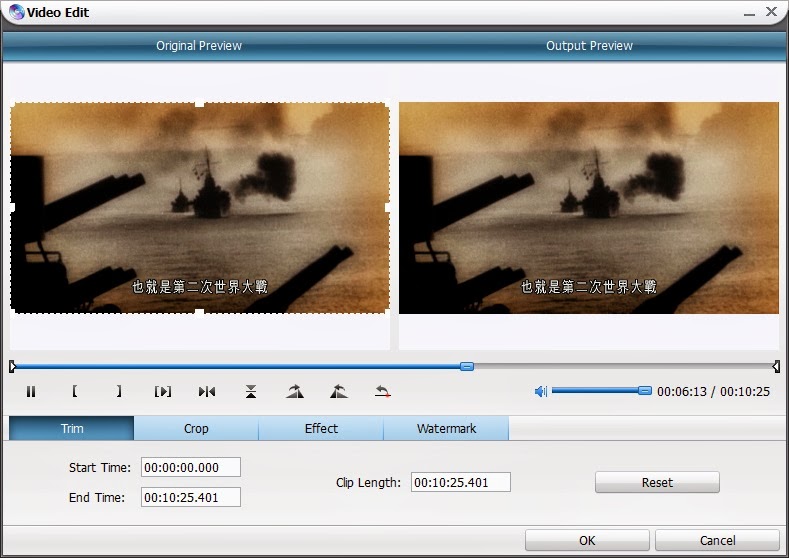
Task: Click the 00:06:13 / 00:10:25 time display
Action: click(714, 391)
